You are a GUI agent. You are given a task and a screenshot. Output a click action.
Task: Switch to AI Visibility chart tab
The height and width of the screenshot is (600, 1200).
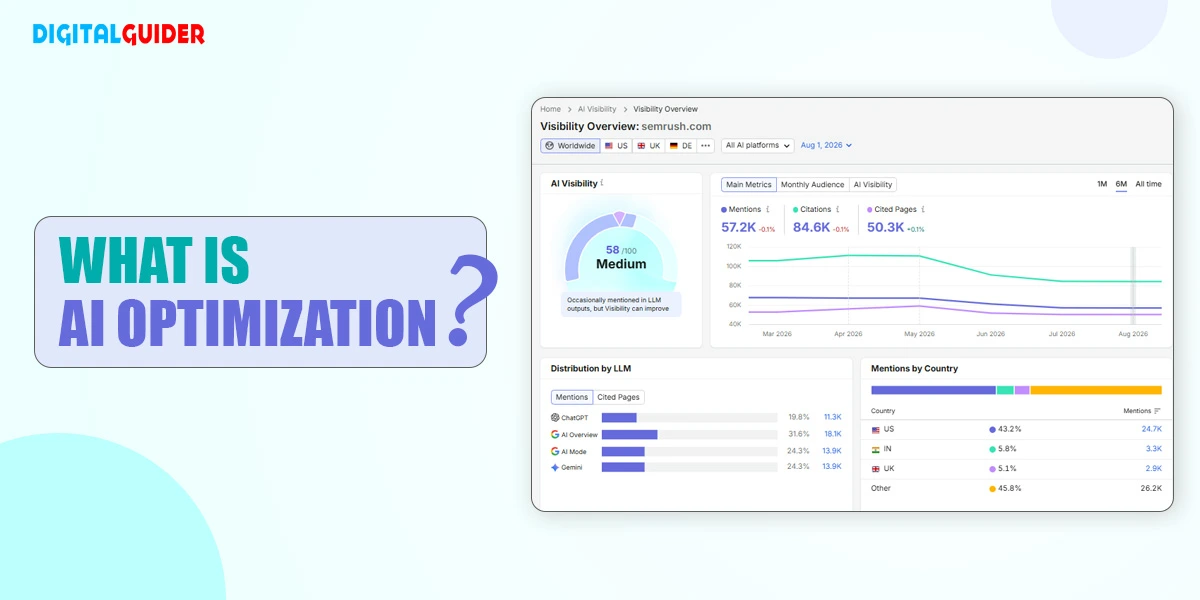tap(872, 185)
